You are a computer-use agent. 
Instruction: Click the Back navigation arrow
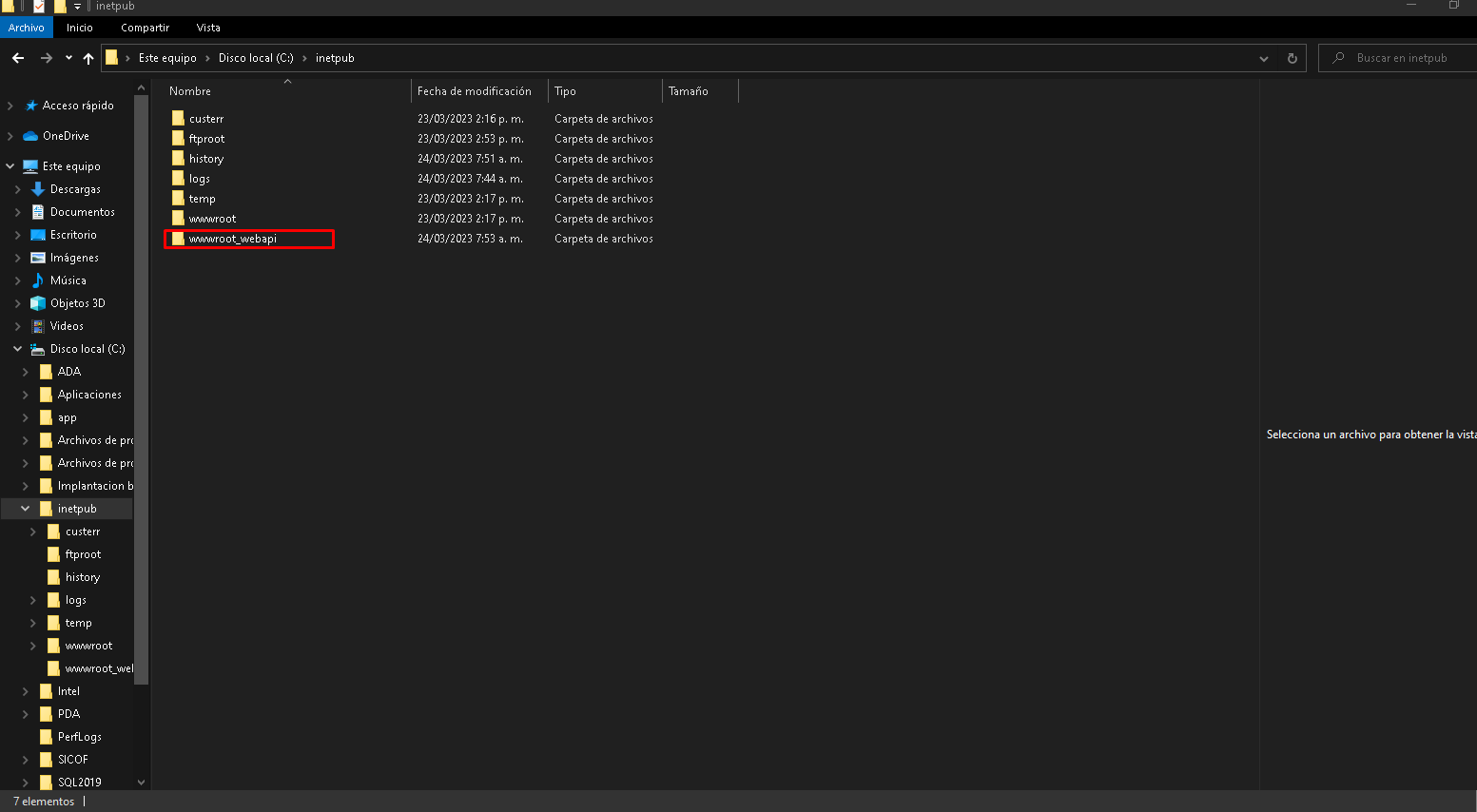tap(18, 58)
